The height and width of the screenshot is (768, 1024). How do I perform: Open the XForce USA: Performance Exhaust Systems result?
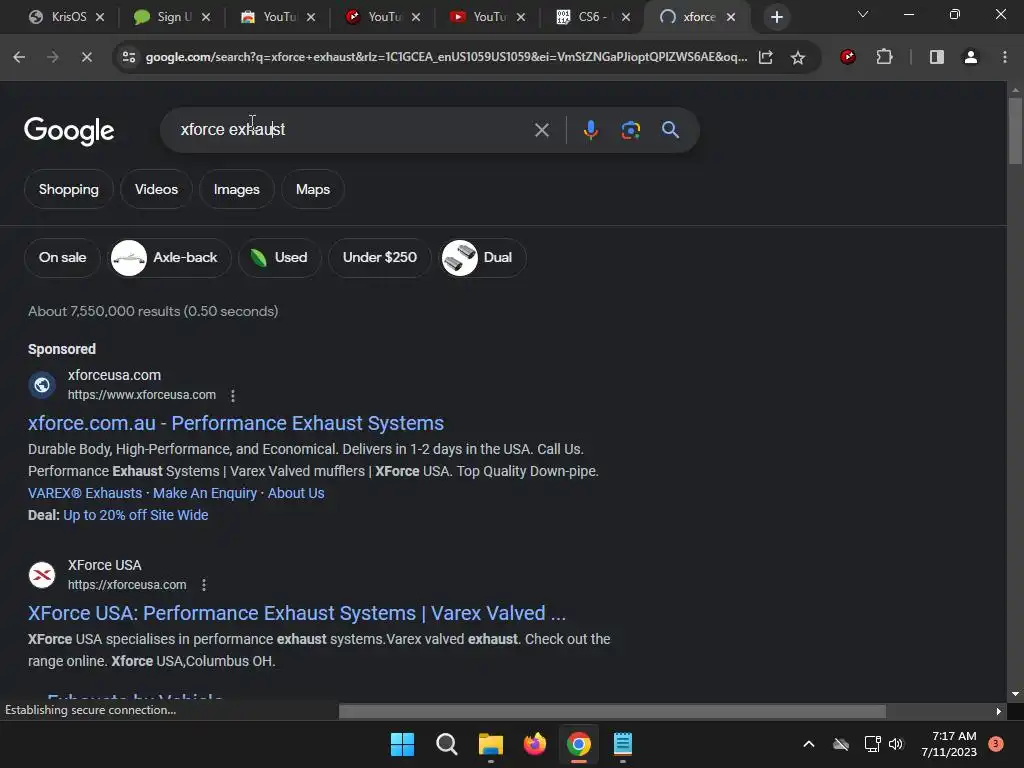click(296, 613)
